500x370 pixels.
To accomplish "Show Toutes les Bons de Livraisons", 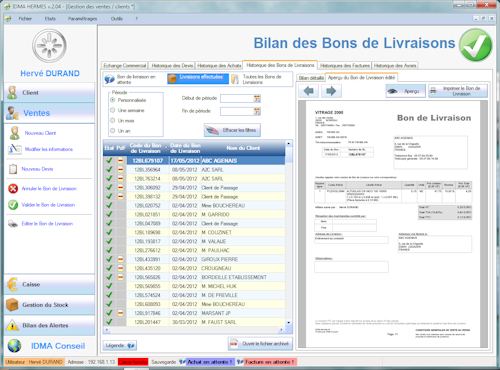I will tap(261, 79).
